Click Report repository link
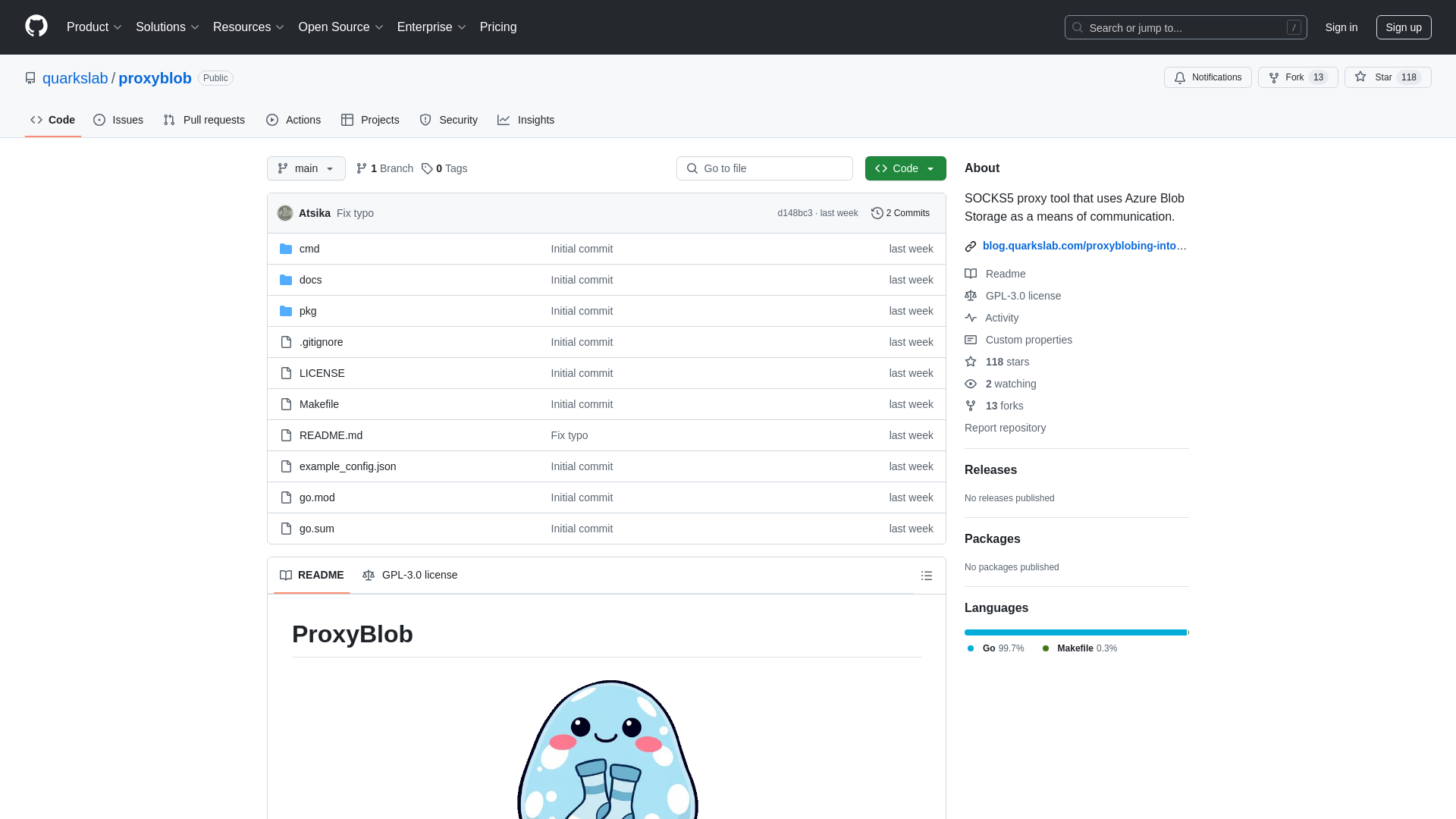Image resolution: width=1456 pixels, height=819 pixels. [1005, 428]
